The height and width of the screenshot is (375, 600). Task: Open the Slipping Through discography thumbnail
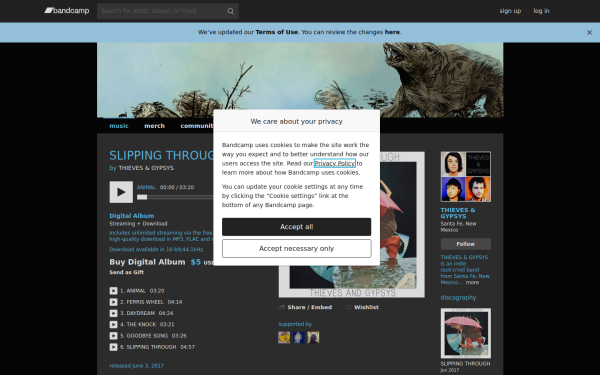[465, 333]
